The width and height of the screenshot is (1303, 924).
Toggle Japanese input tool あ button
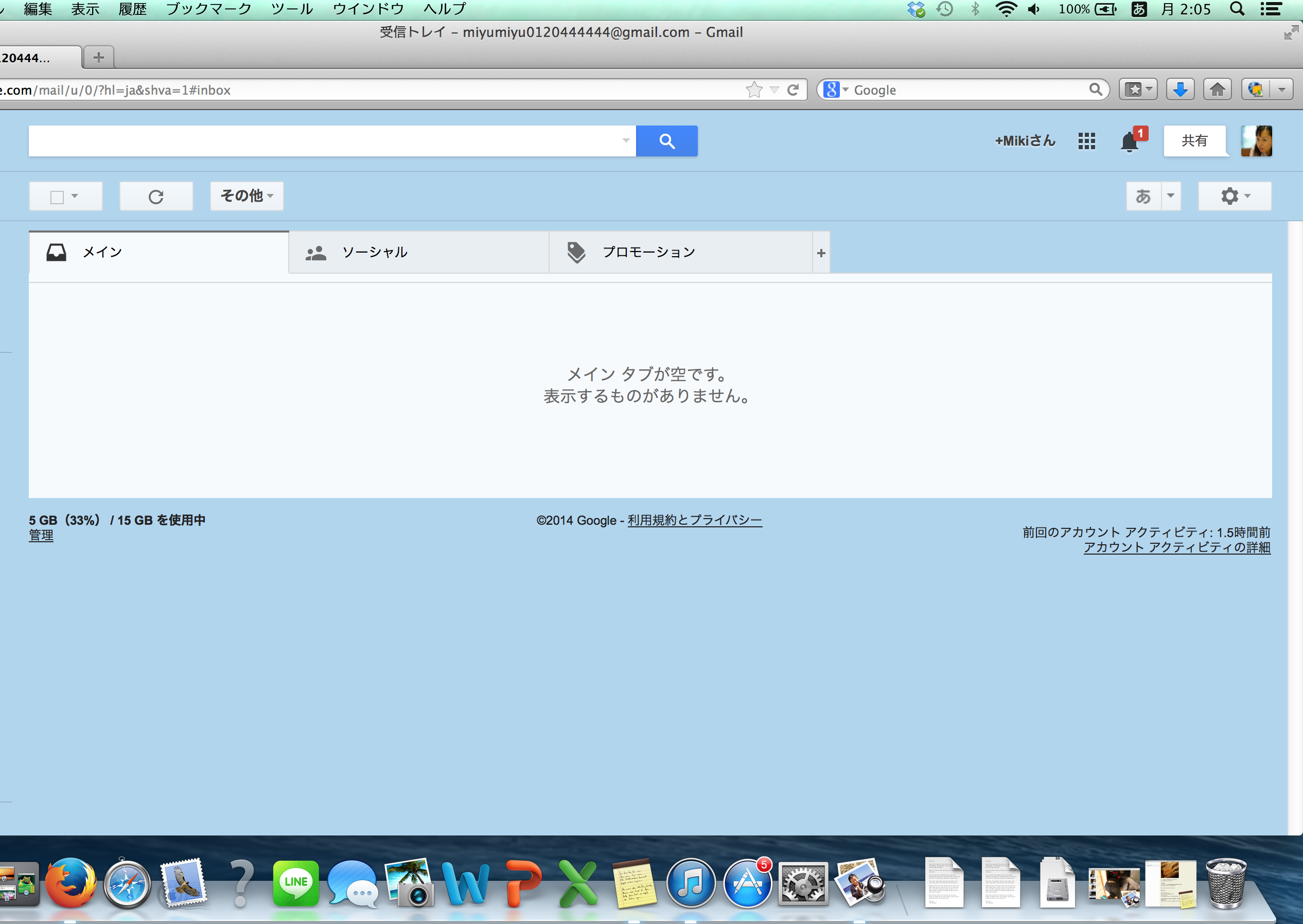1143,197
